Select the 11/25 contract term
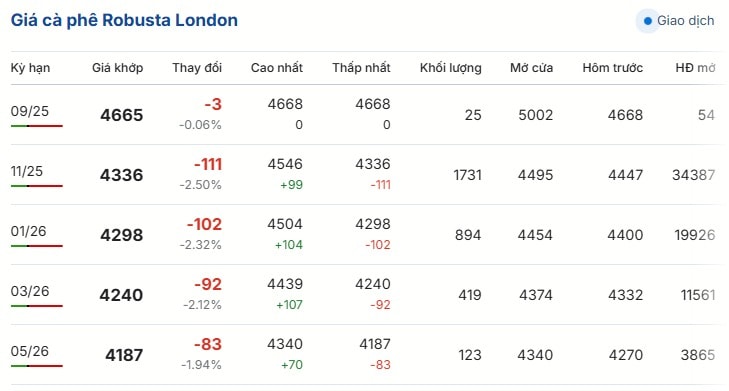The height and width of the screenshot is (391, 729). [27, 171]
